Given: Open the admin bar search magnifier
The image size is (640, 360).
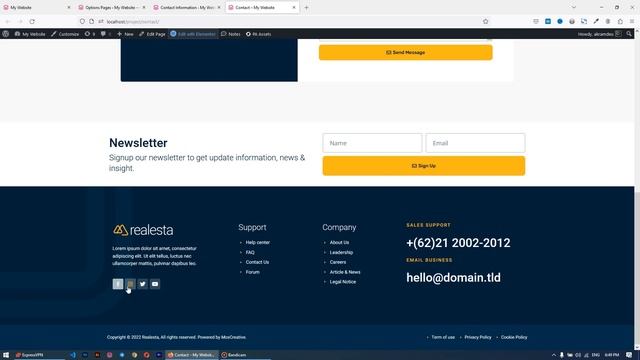Looking at the screenshot, I should point(629,34).
